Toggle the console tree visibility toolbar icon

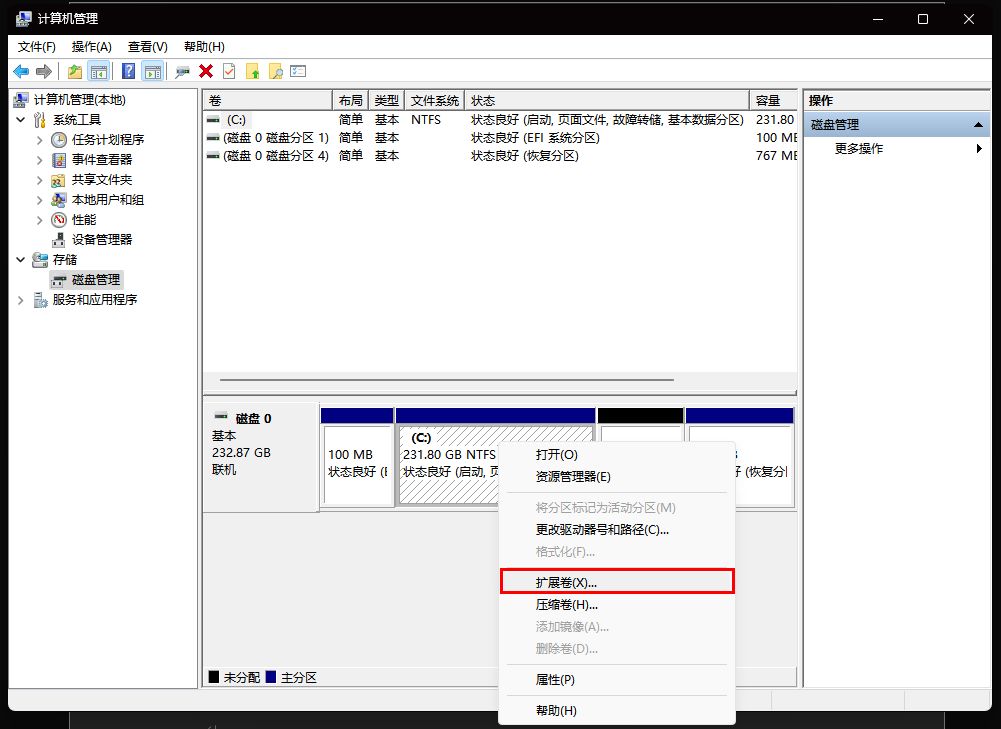click(99, 71)
